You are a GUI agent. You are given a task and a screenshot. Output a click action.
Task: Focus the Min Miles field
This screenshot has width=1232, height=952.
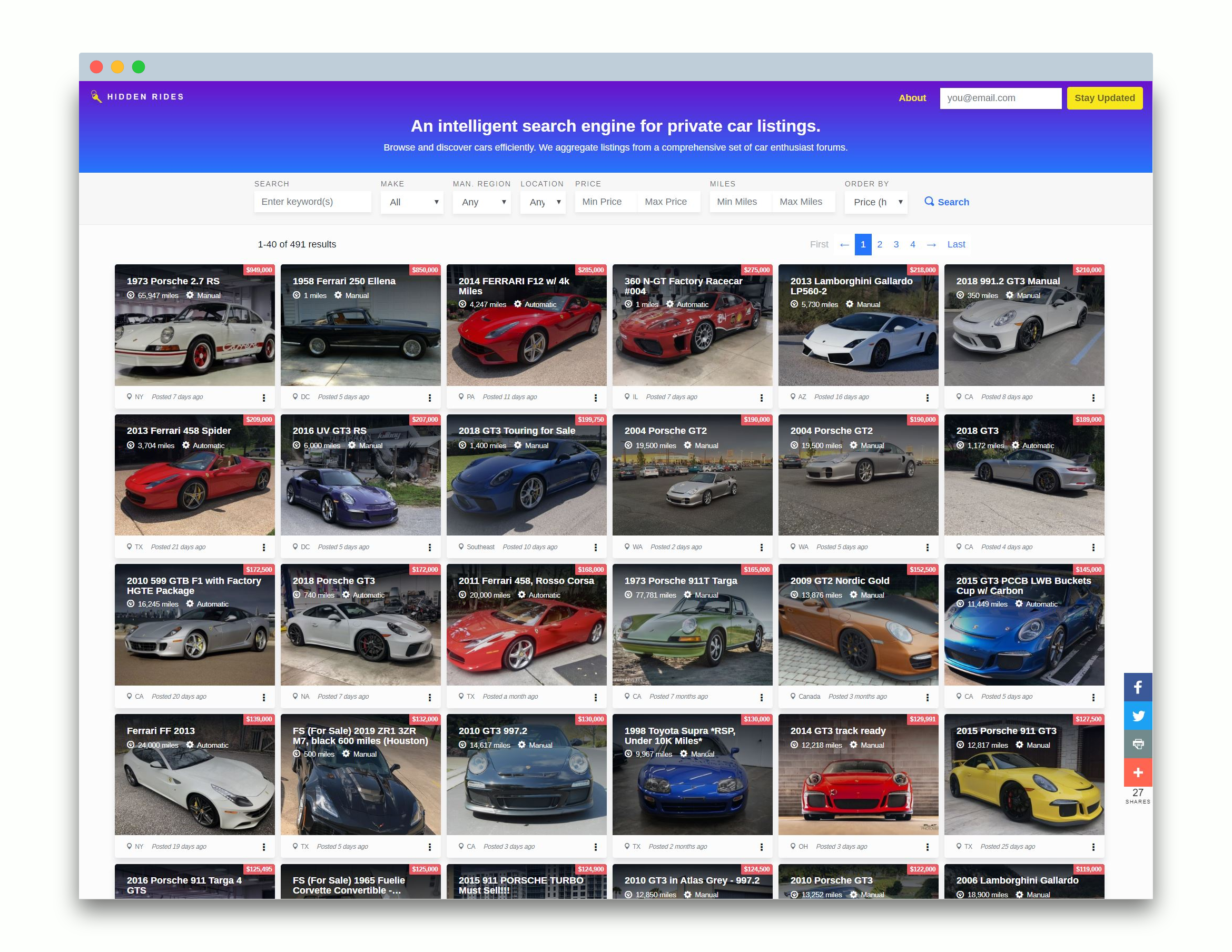click(741, 201)
